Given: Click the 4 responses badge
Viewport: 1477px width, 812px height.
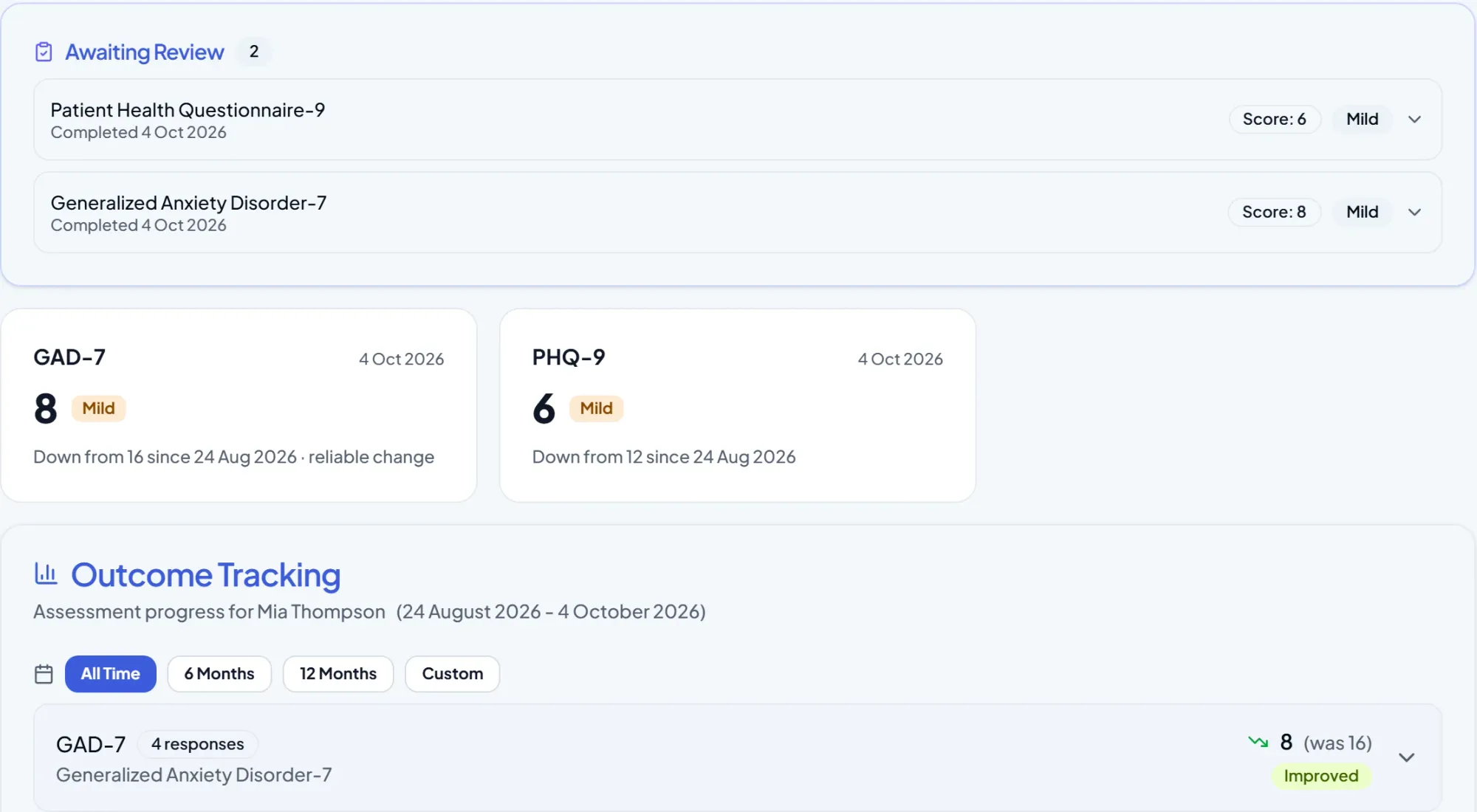Looking at the screenshot, I should (x=198, y=744).
